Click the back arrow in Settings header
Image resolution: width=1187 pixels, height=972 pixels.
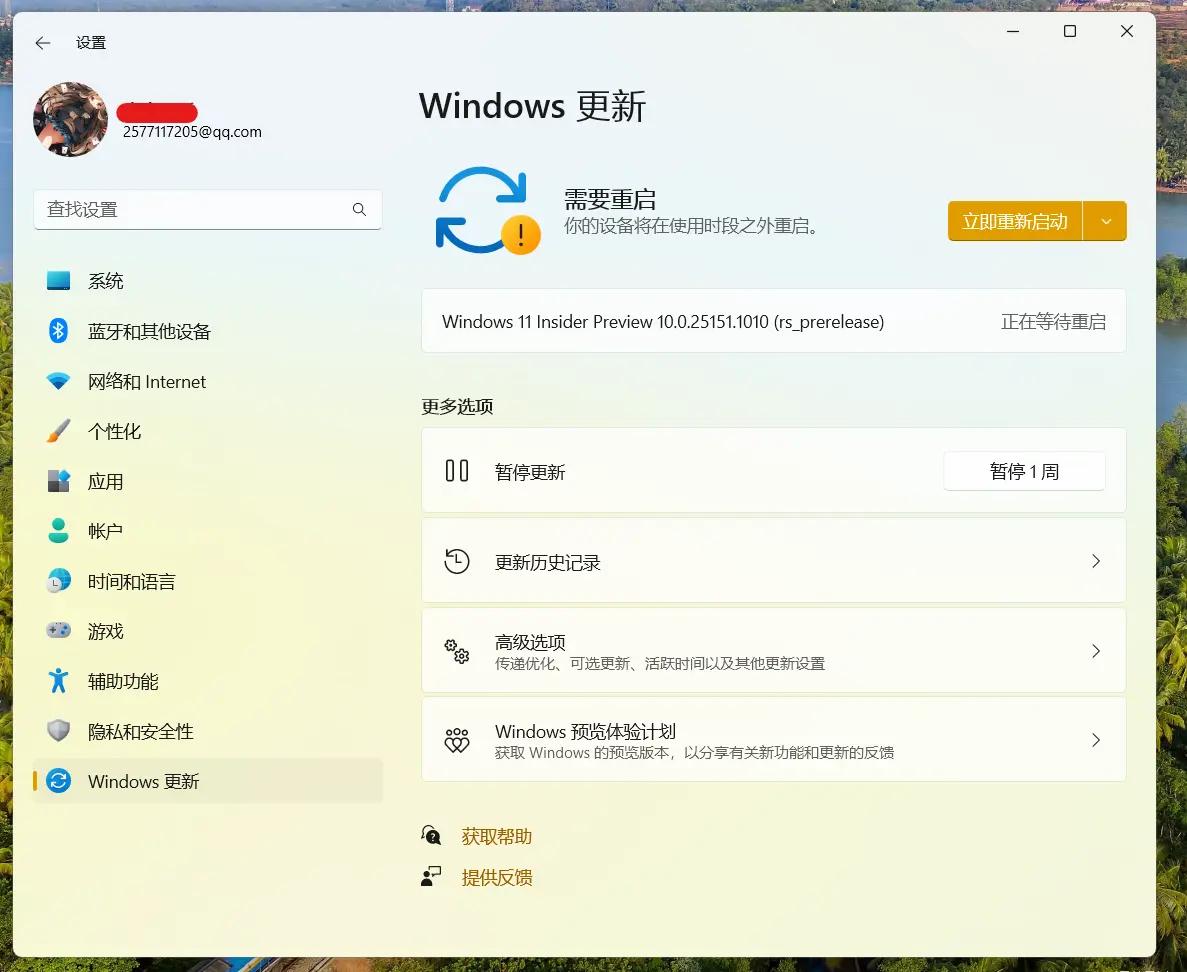pos(42,43)
